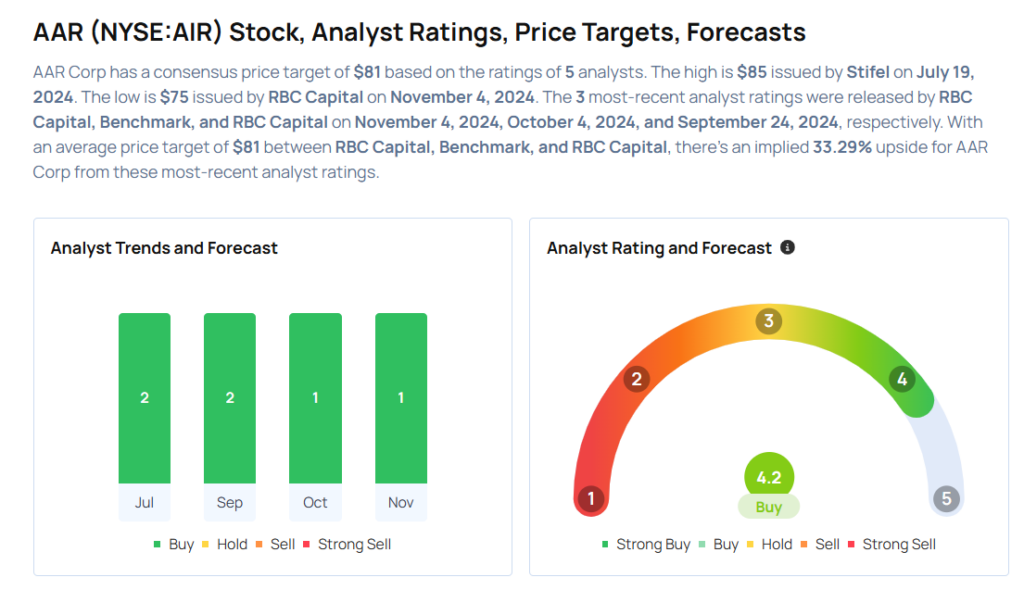This screenshot has width=1024, height=590.
Task: Select the Jul bar in the trends chart
Action: (x=144, y=398)
